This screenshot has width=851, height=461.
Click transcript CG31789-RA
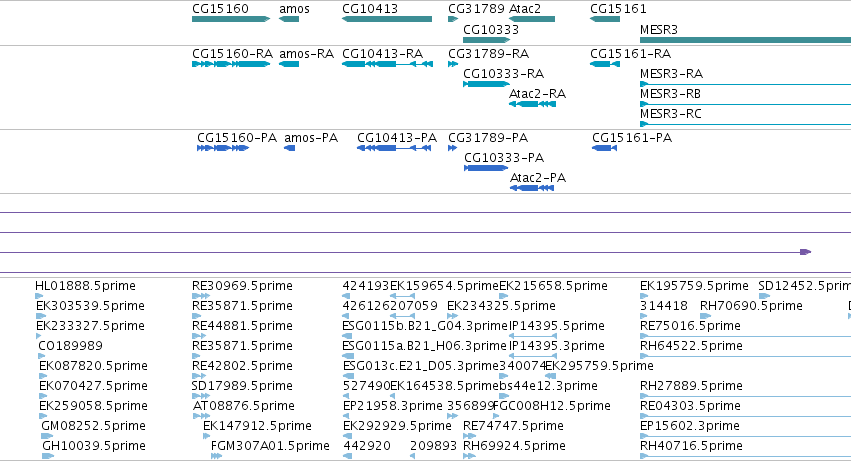[x=488, y=54]
